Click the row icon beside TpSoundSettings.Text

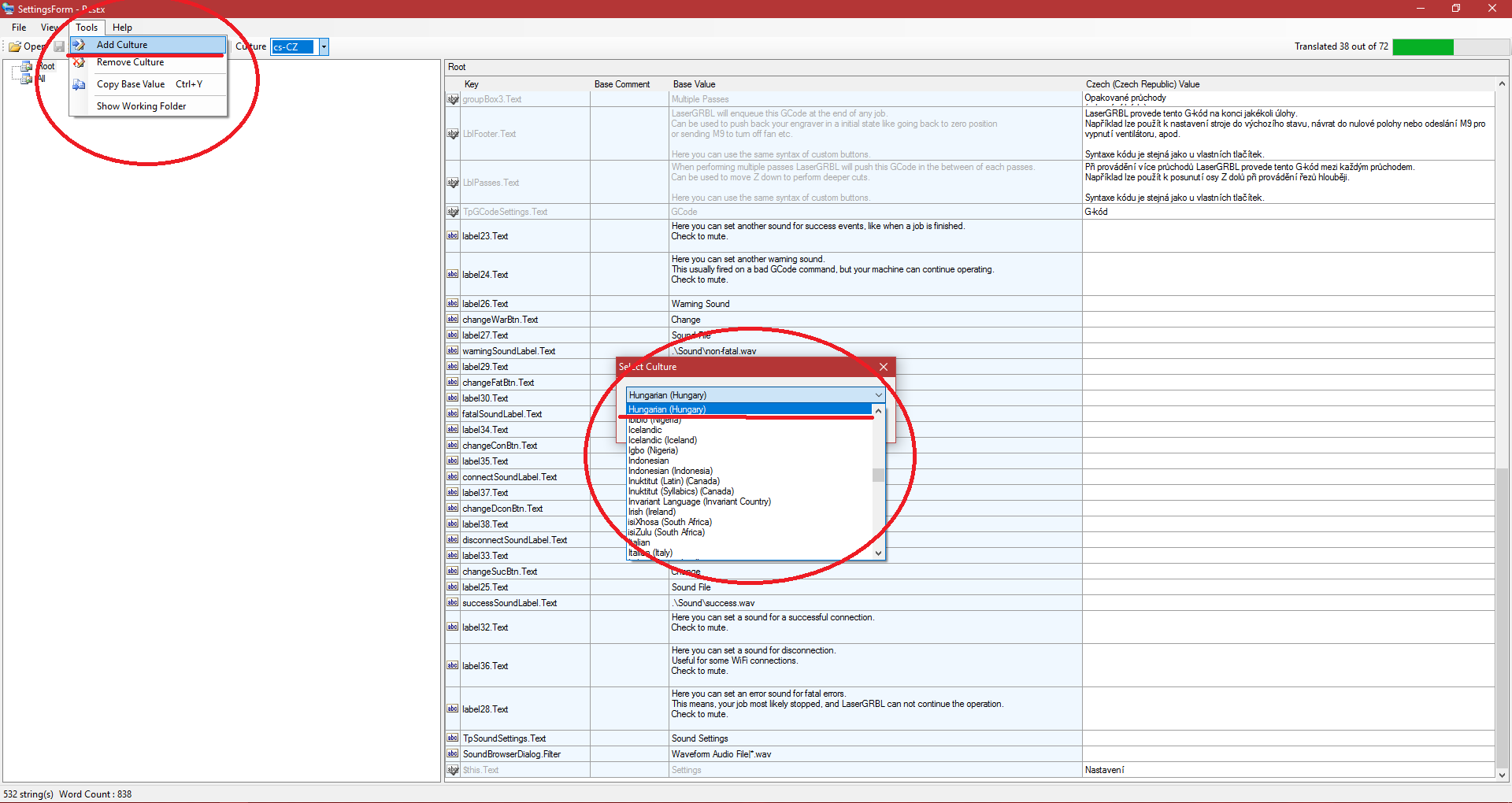coord(453,738)
